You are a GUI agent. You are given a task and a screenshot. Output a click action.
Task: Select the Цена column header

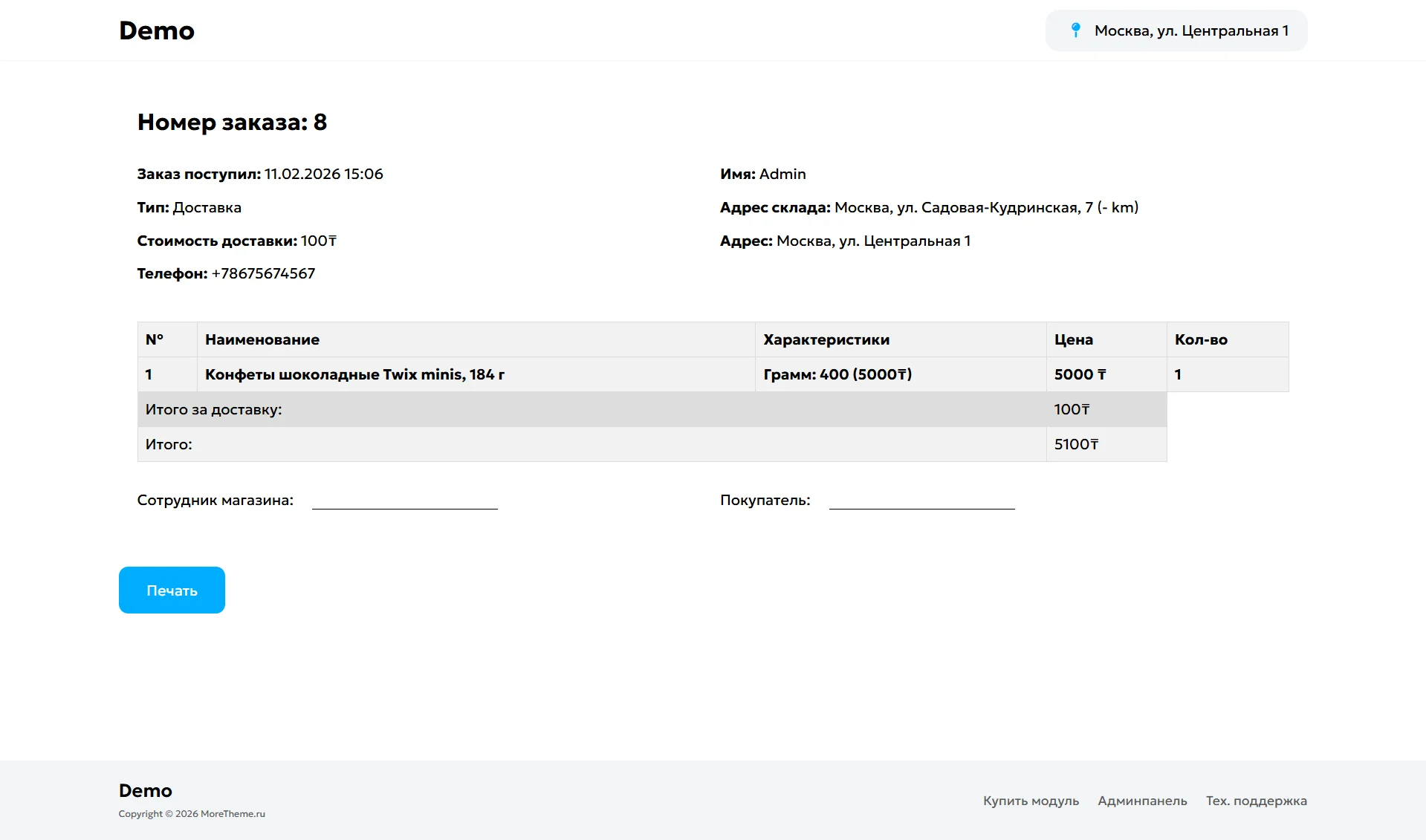pyautogui.click(x=1074, y=339)
